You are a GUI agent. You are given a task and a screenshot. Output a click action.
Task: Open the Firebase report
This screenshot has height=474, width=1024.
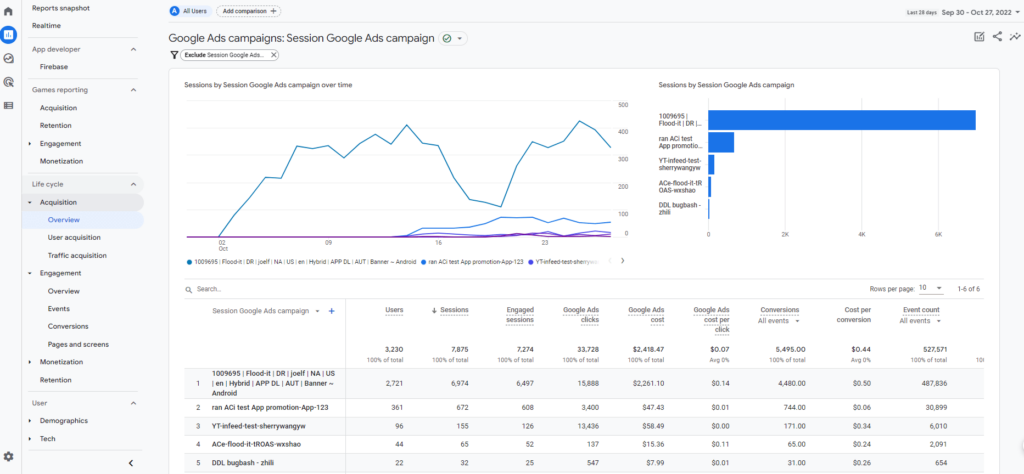[54, 67]
